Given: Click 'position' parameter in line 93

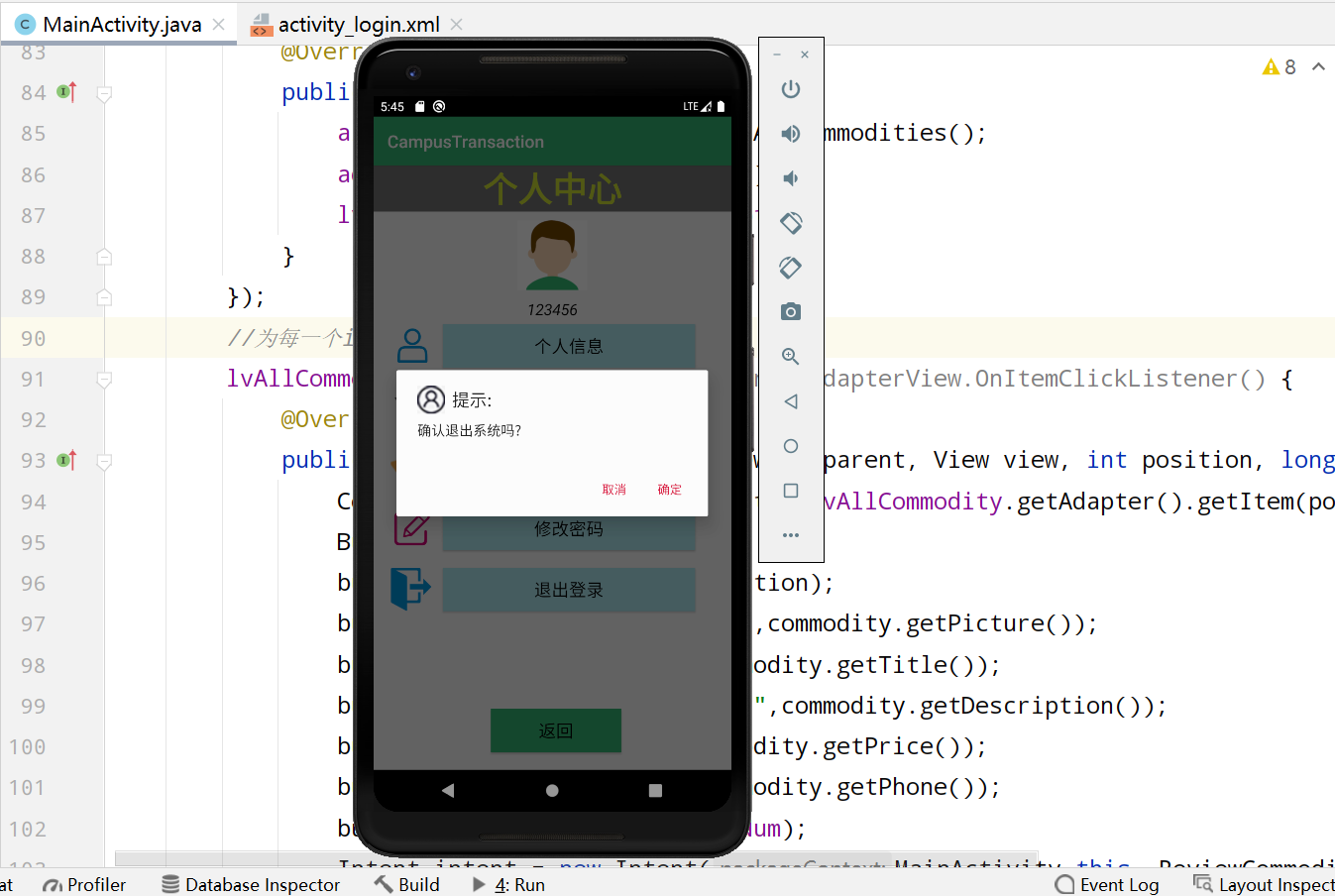Looking at the screenshot, I should (x=1197, y=460).
